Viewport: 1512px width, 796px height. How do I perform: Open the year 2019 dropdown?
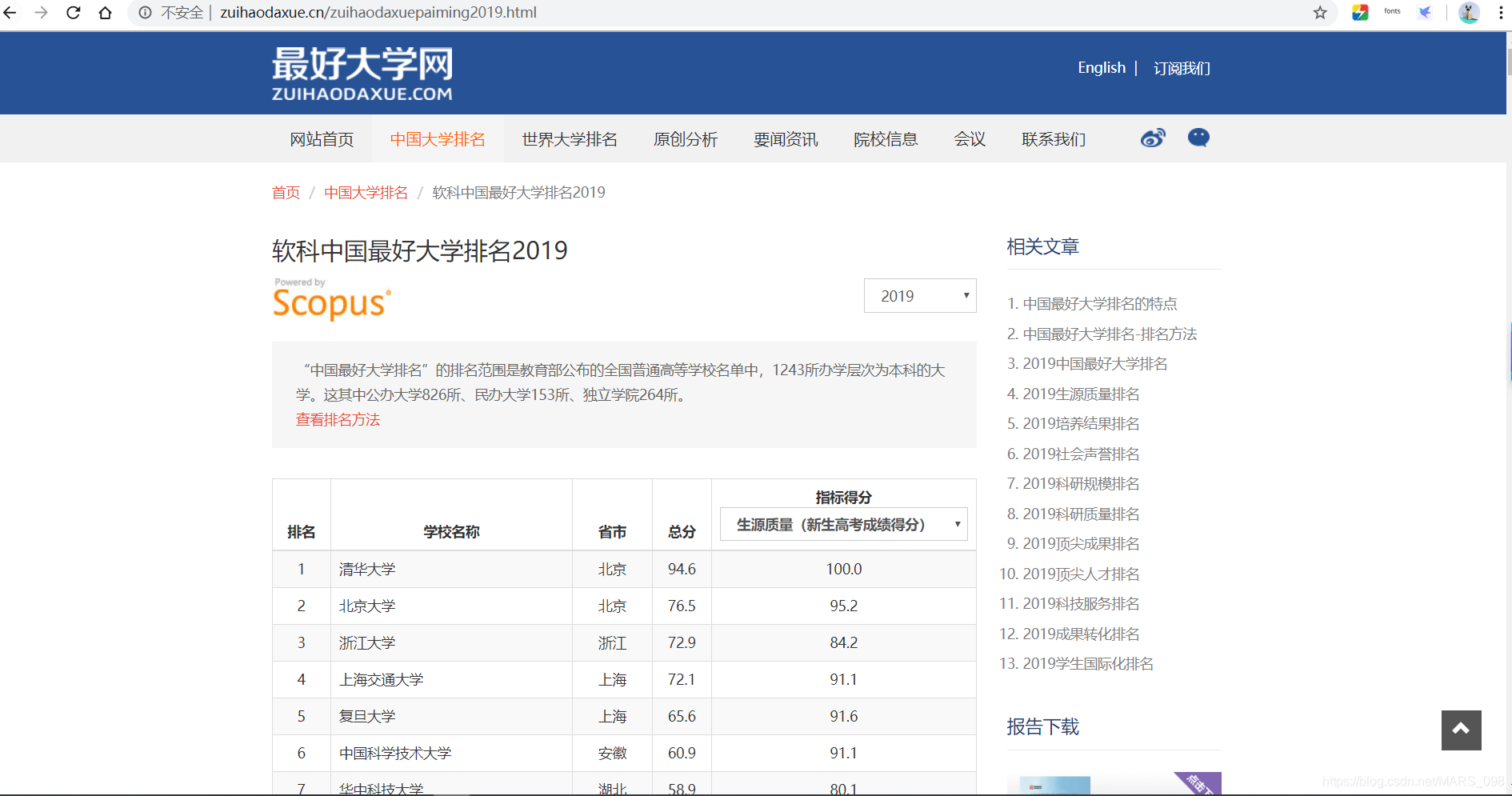pyautogui.click(x=920, y=296)
